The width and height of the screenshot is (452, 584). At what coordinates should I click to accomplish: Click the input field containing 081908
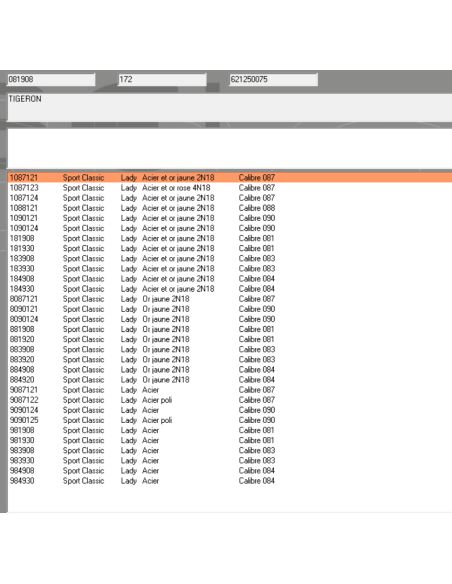pyautogui.click(x=51, y=79)
